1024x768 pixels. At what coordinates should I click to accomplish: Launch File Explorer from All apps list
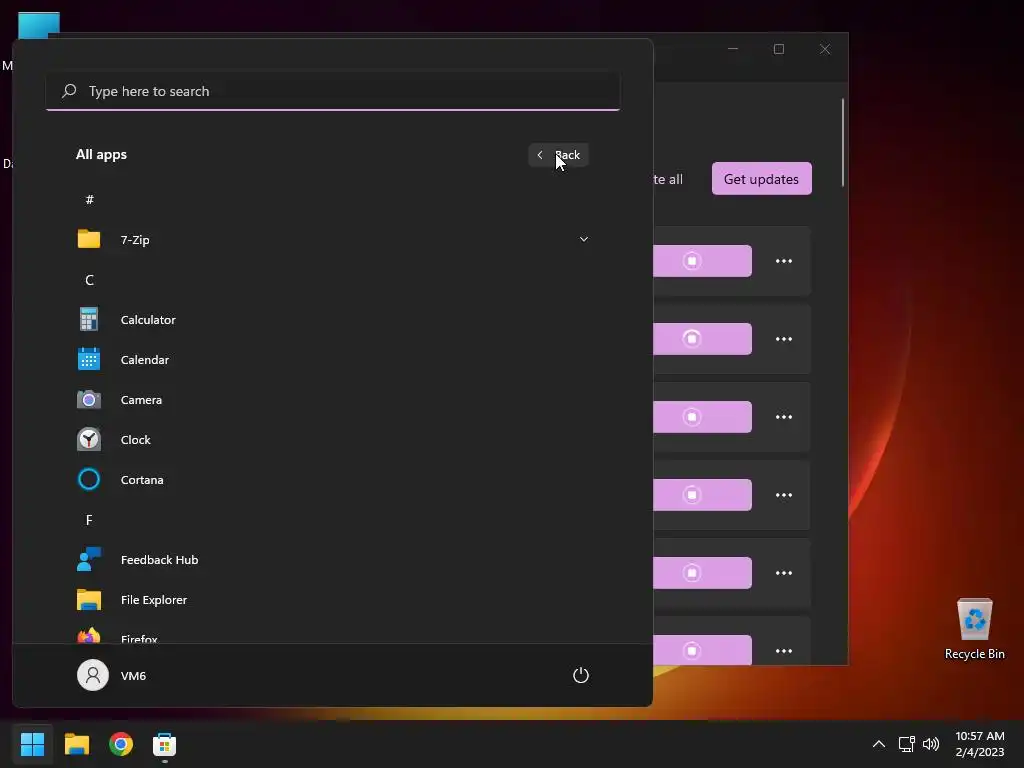click(x=333, y=599)
